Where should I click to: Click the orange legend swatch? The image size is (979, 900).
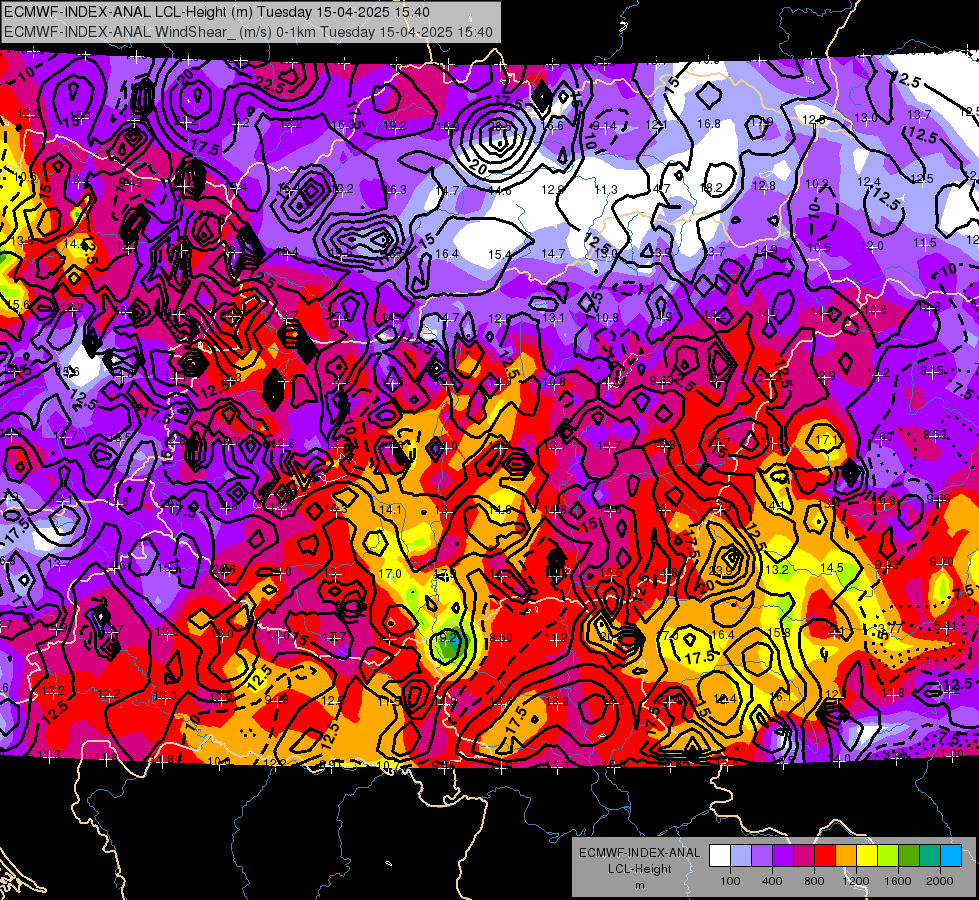[846, 856]
